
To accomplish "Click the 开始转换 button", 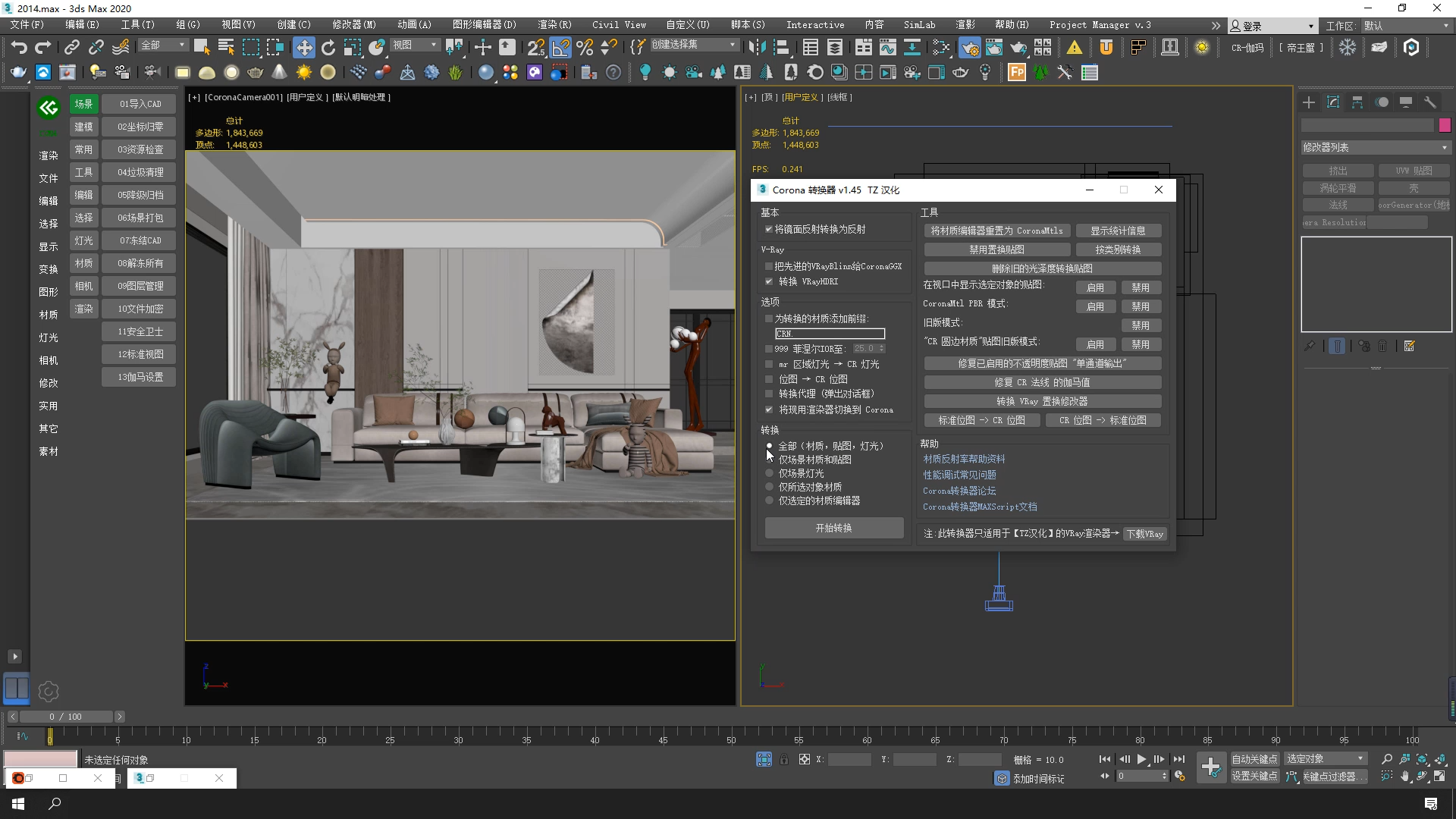I will coord(833,528).
